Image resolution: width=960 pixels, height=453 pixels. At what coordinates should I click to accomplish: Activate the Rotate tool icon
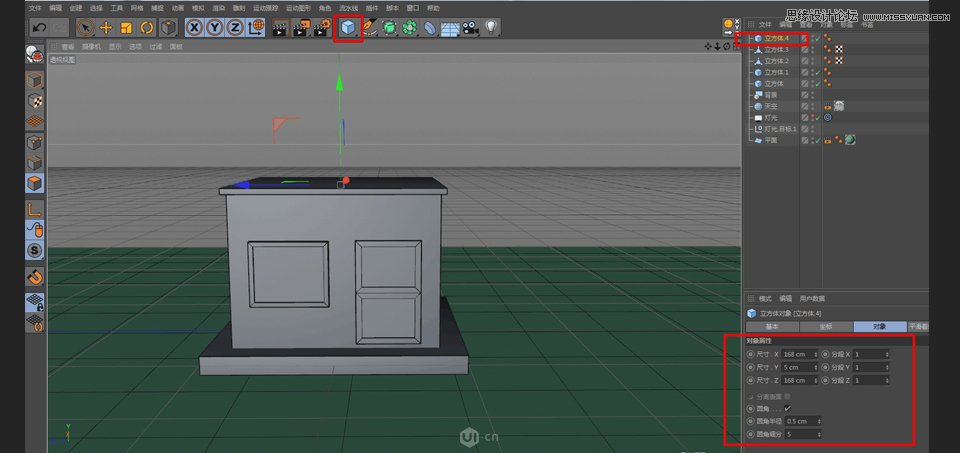[x=147, y=28]
